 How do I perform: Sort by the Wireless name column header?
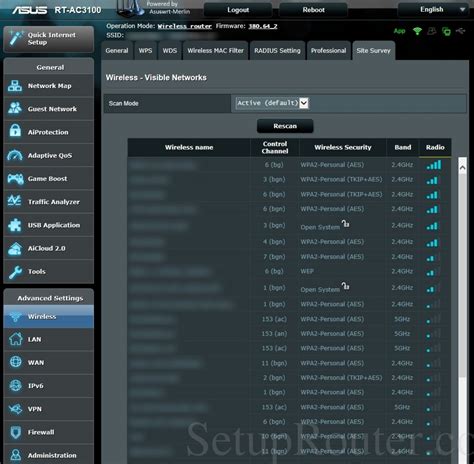click(189, 147)
